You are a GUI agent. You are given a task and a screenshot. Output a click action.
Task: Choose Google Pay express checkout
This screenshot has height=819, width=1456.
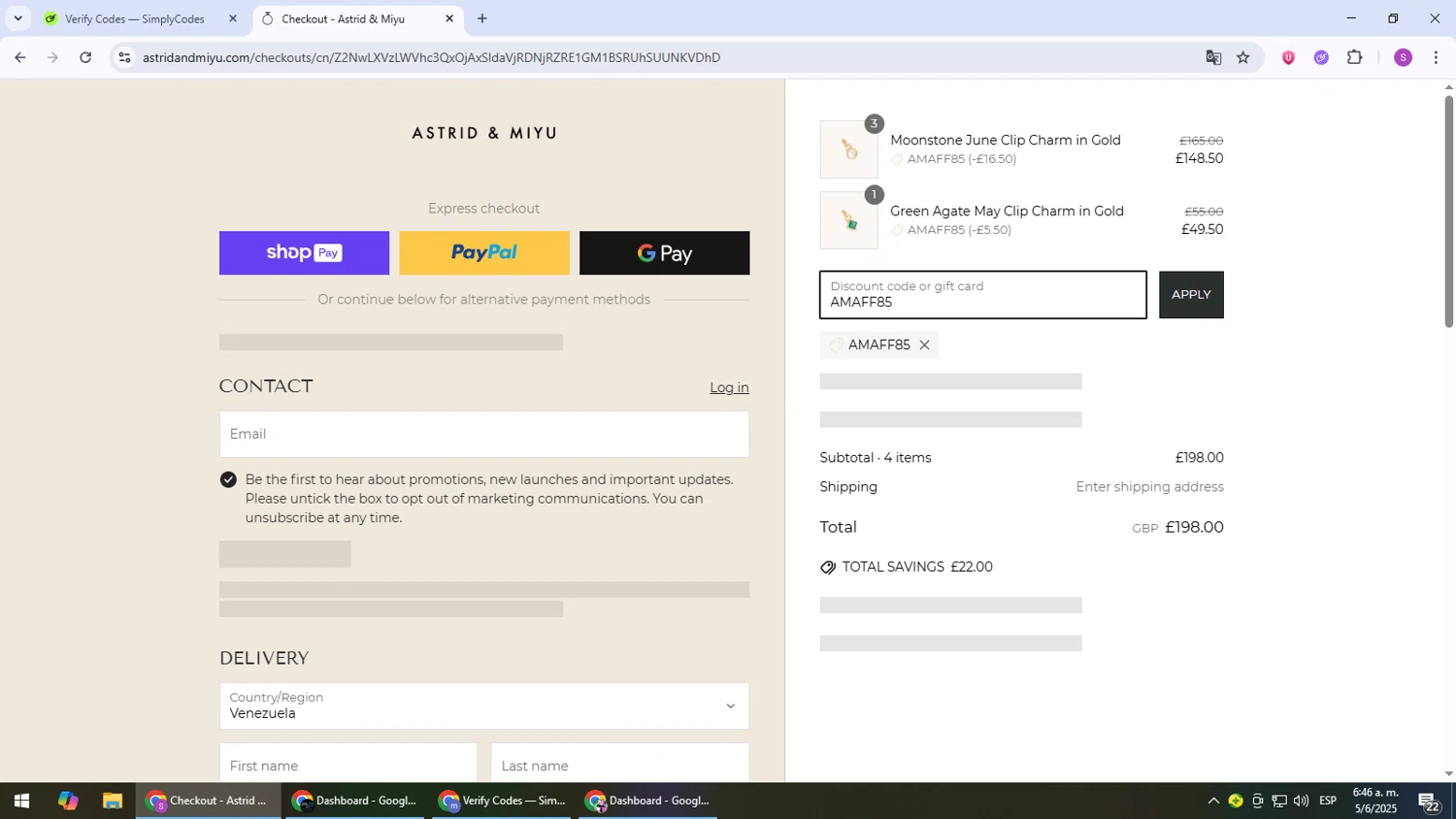pos(665,253)
